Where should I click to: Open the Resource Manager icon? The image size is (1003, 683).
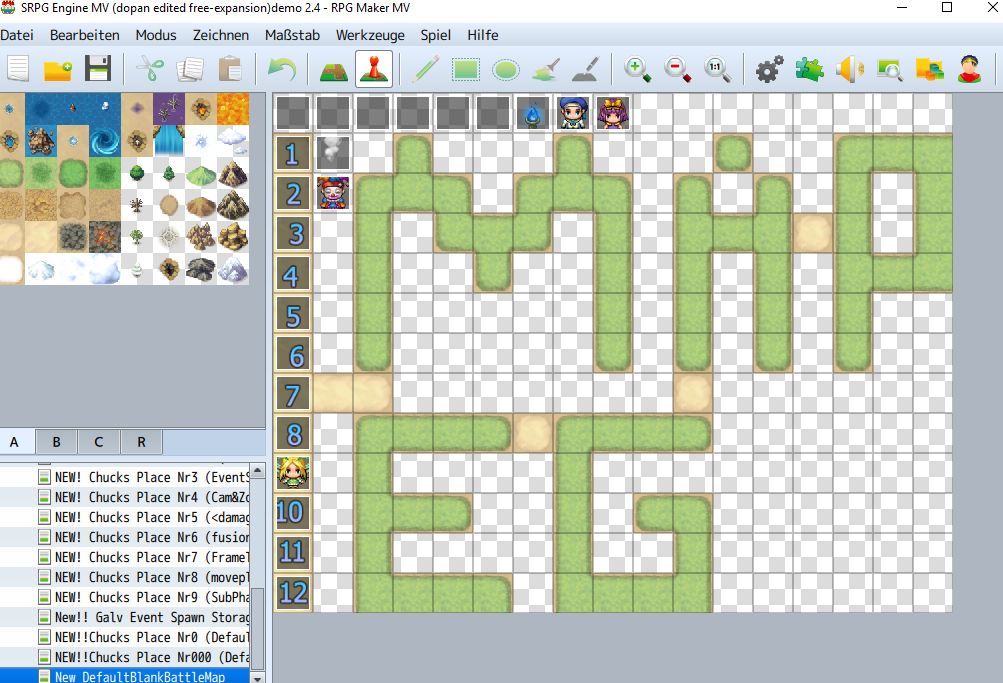tap(929, 68)
